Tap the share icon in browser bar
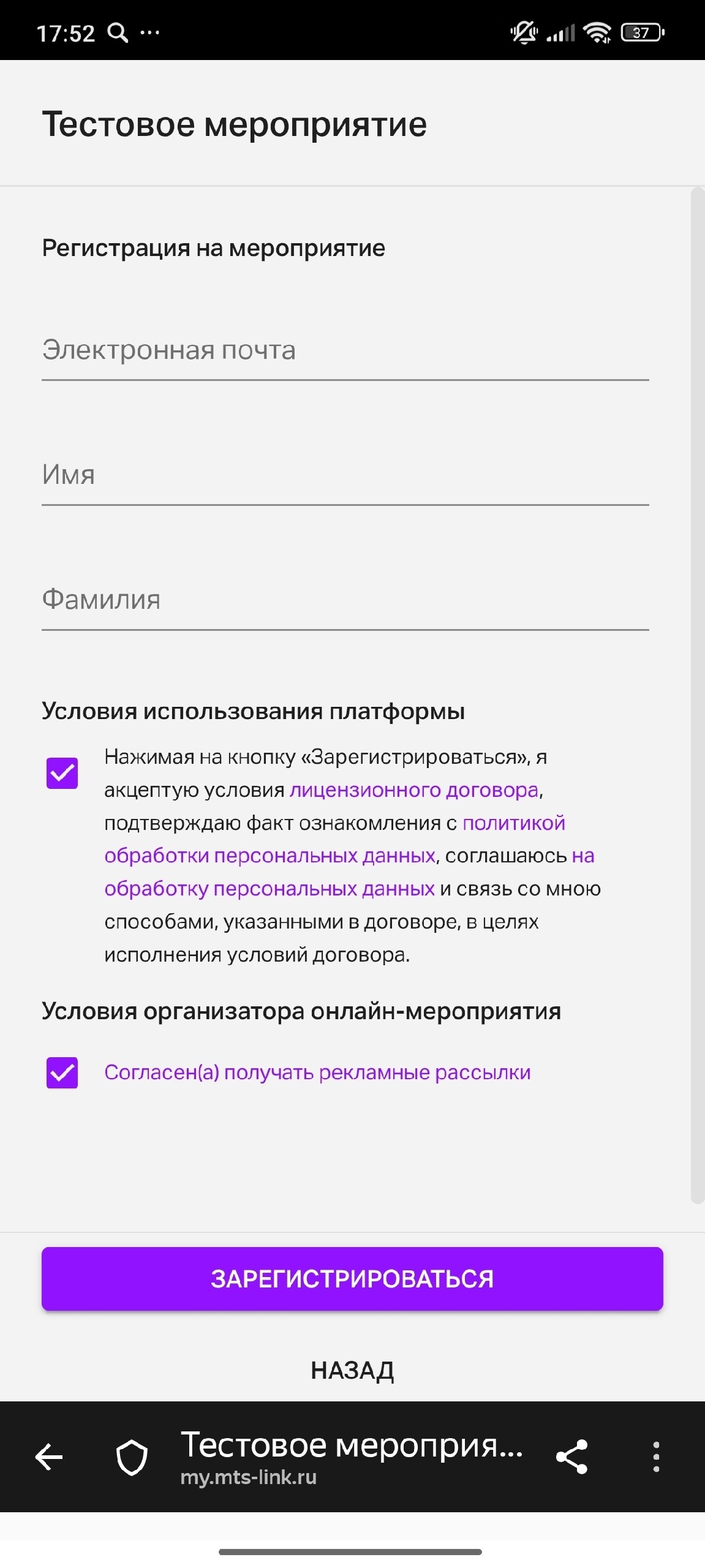 [x=571, y=1457]
